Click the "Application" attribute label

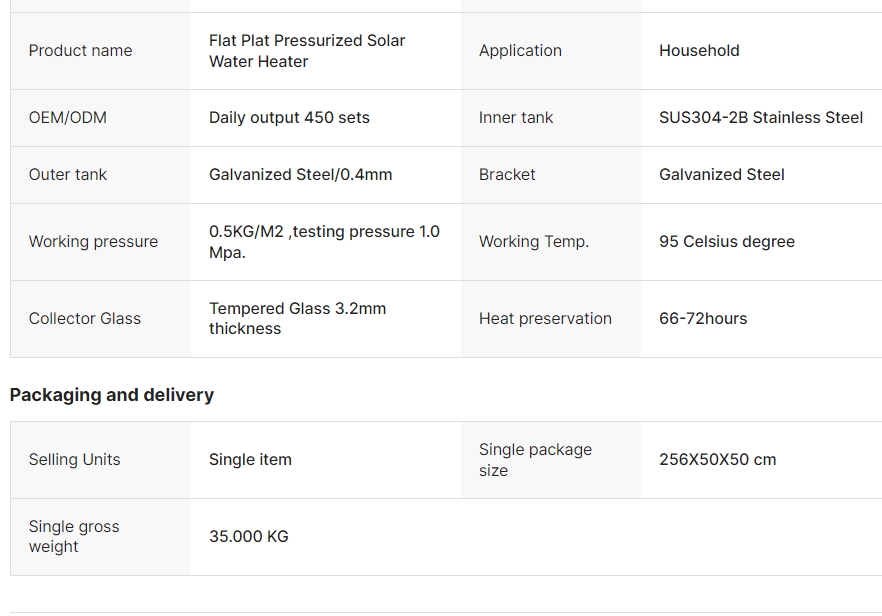pos(520,51)
